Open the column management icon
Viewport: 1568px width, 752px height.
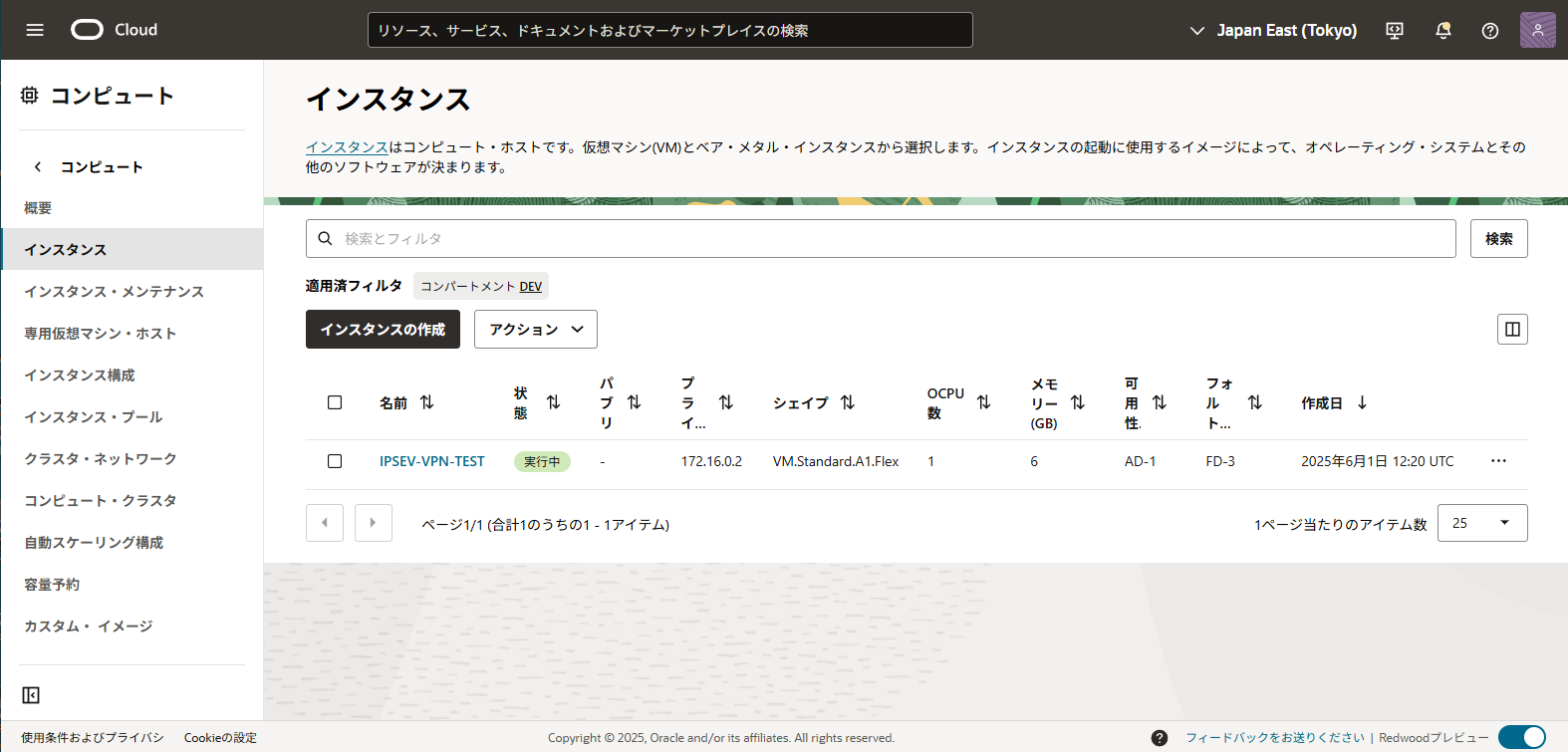pos(1512,330)
